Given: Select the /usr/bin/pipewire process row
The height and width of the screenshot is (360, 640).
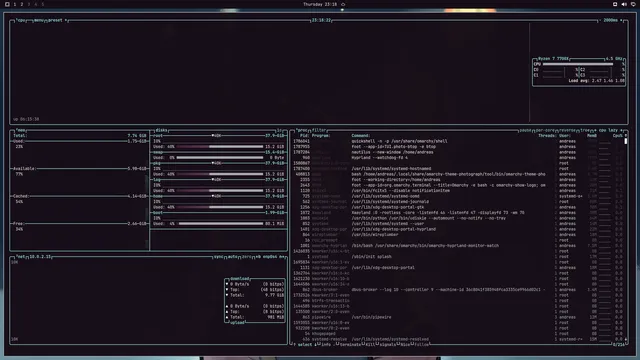Looking at the screenshot, I should pos(457,317).
